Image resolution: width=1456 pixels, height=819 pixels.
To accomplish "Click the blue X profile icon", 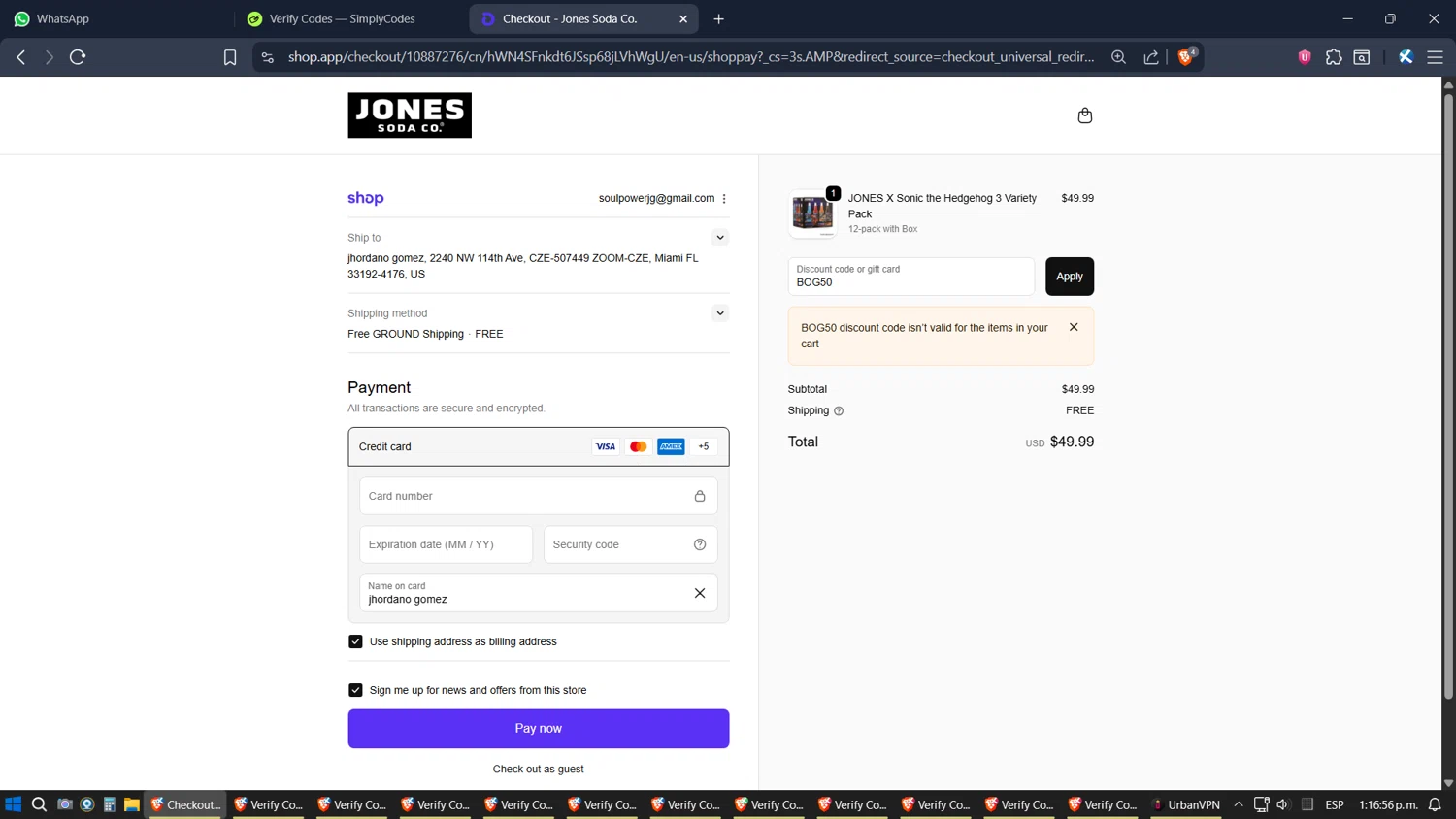I will point(1406,57).
